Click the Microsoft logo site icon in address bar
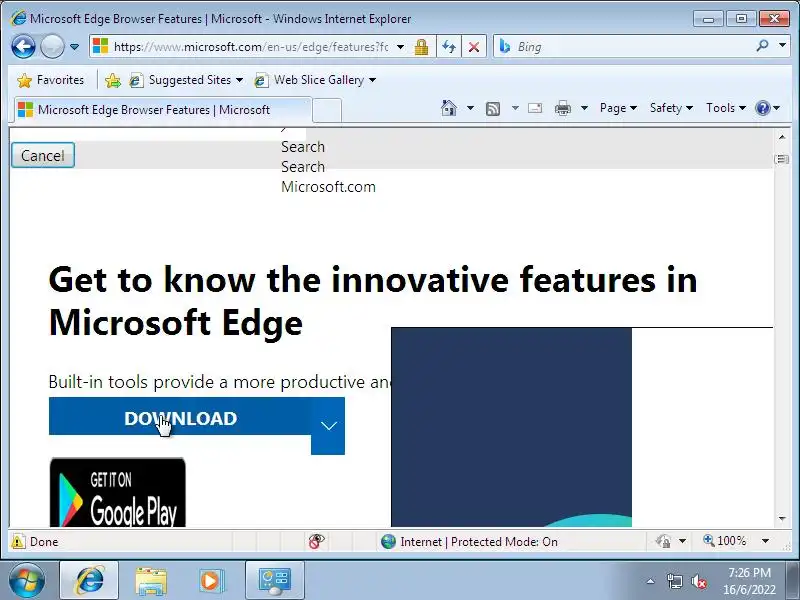The image size is (800, 600). pyautogui.click(x=101, y=46)
